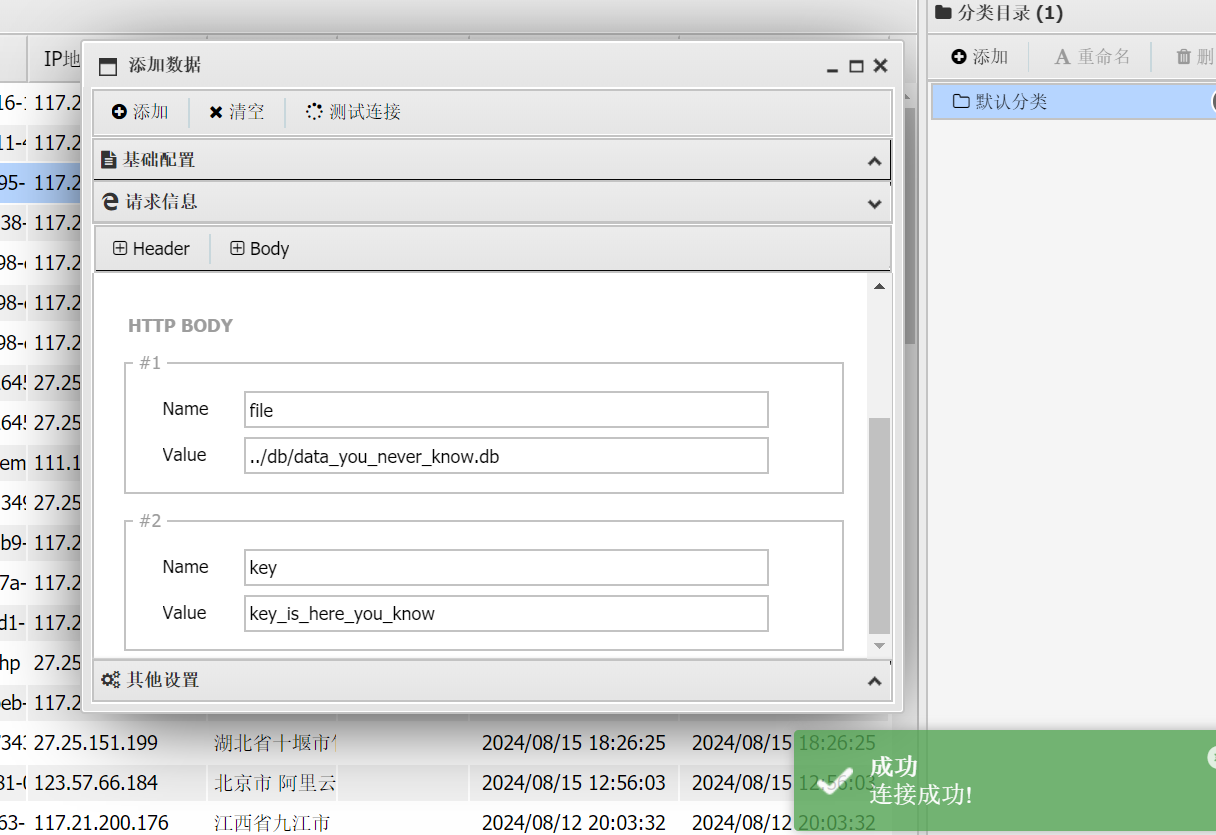Click the key_is_here_you_know Value field

coord(506,614)
